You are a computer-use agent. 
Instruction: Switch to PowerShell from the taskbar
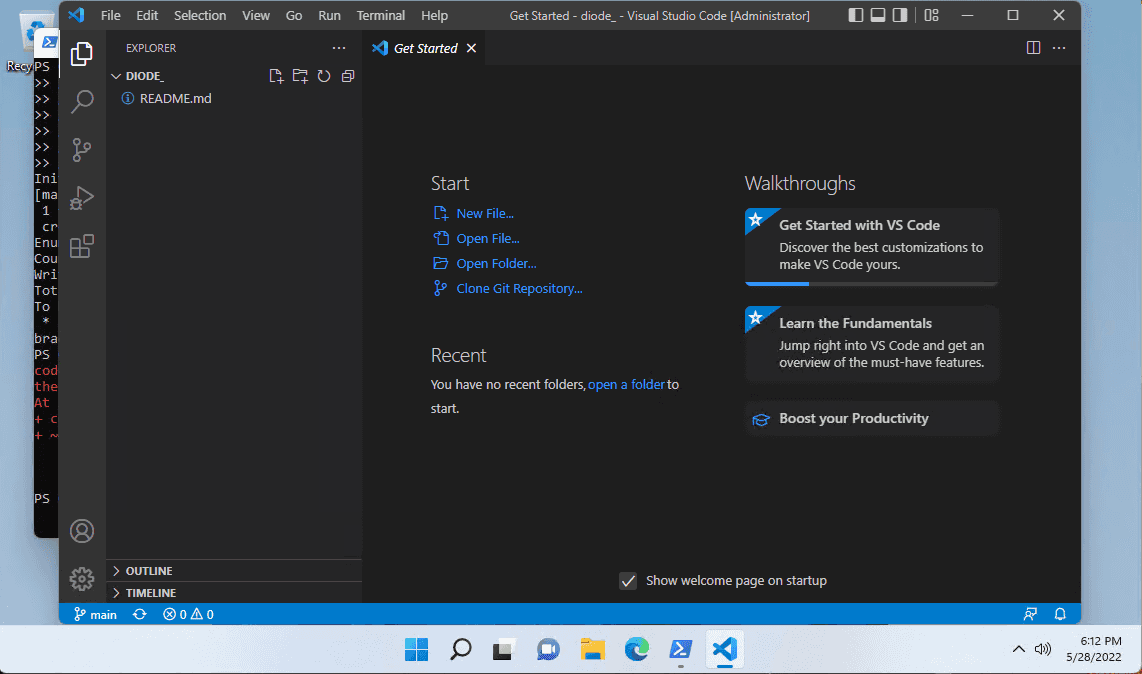[x=680, y=648]
